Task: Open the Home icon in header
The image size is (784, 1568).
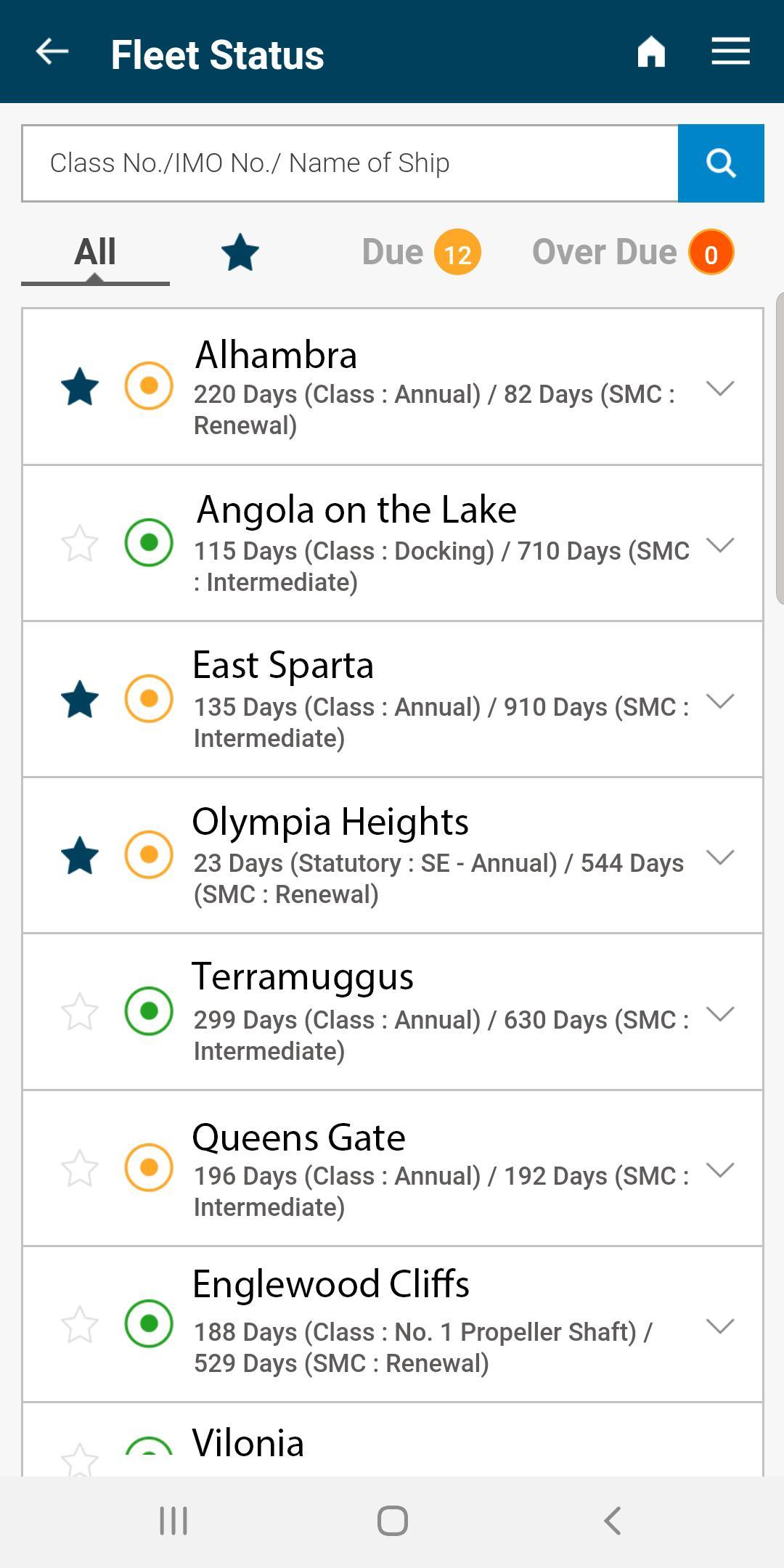Action: [650, 52]
